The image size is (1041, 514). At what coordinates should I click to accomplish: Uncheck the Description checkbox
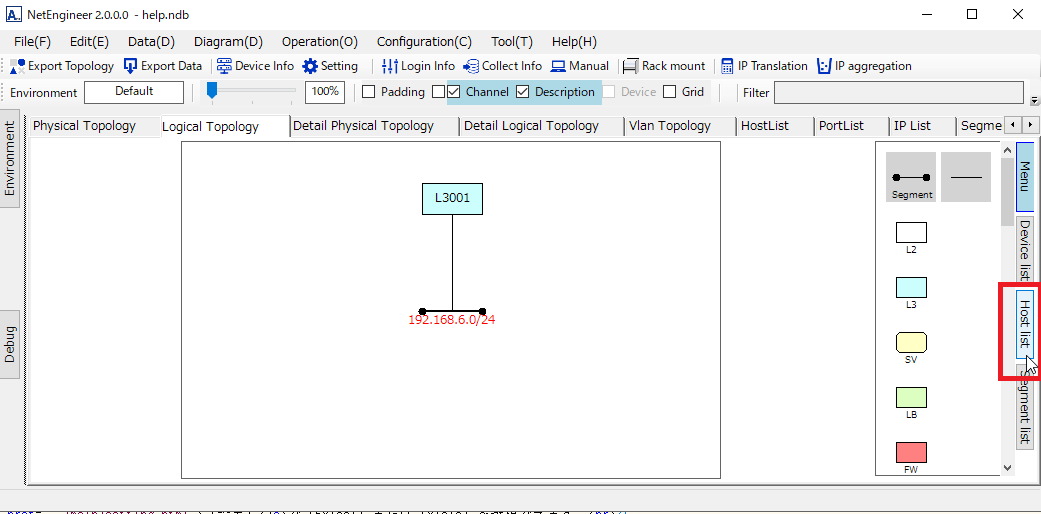(522, 92)
